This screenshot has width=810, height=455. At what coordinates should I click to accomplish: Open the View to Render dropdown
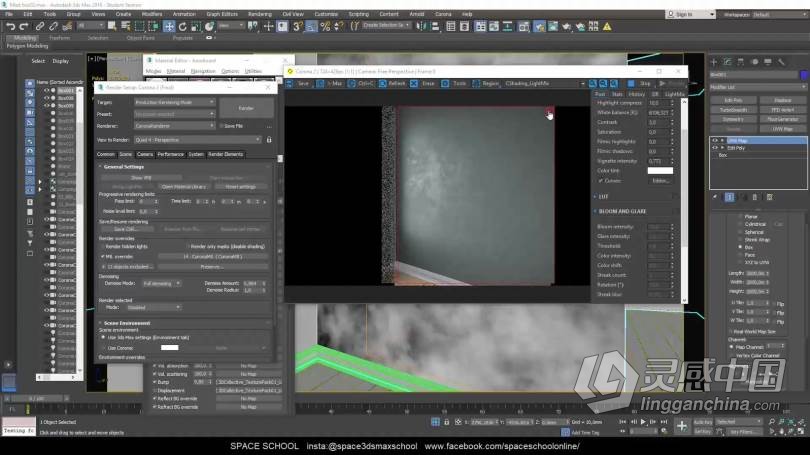tap(198, 140)
